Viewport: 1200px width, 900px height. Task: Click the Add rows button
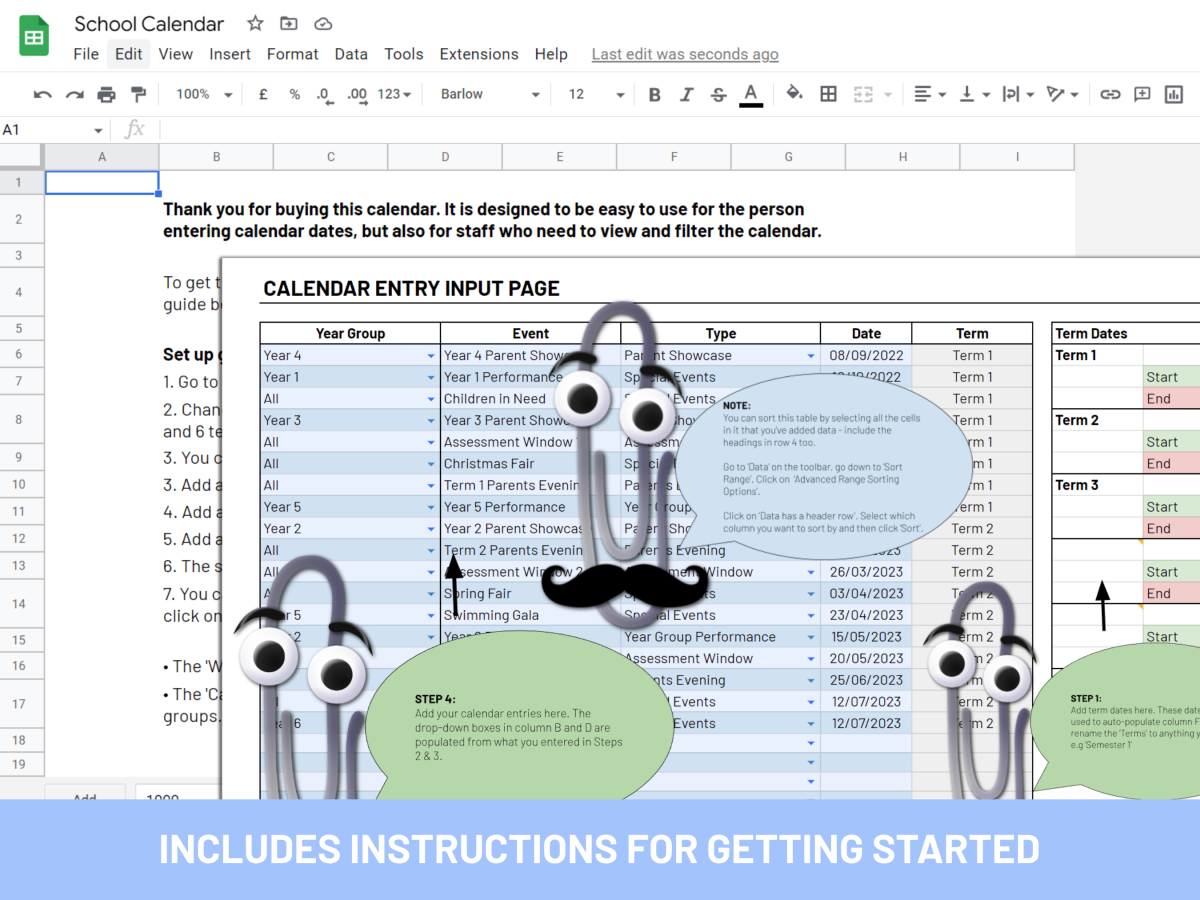(x=84, y=797)
